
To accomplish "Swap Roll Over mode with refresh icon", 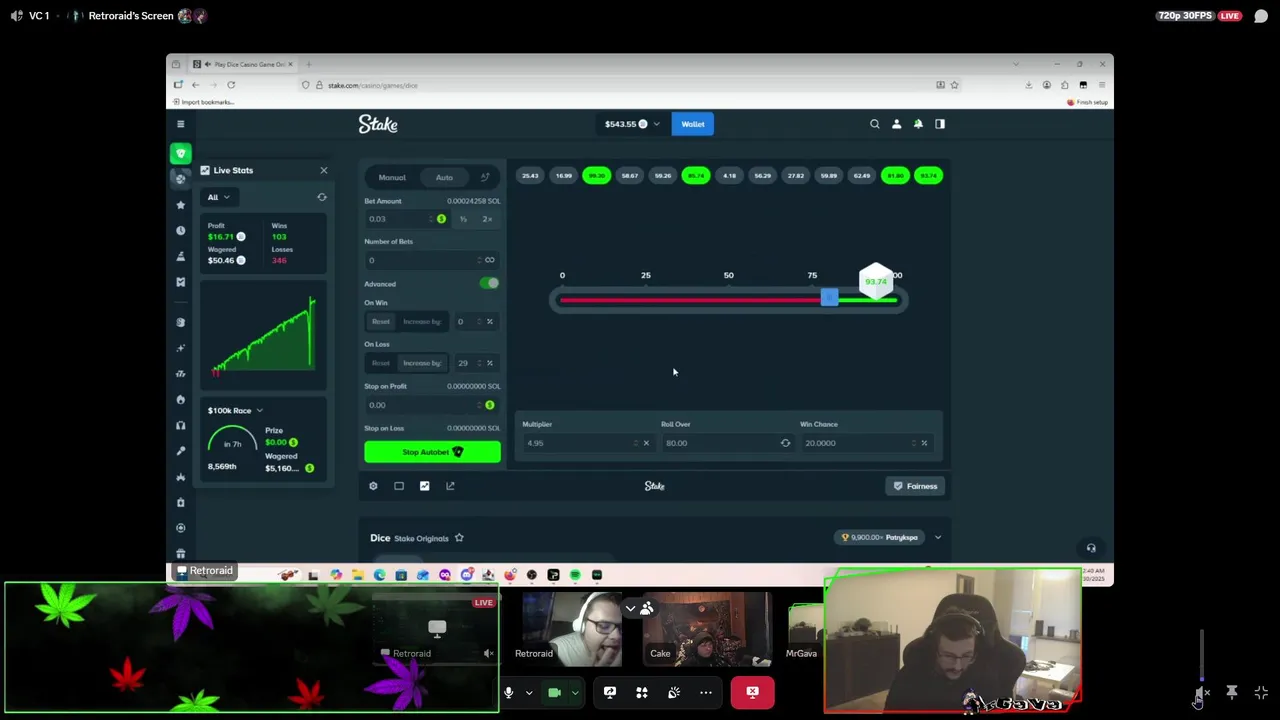I will pyautogui.click(x=785, y=443).
